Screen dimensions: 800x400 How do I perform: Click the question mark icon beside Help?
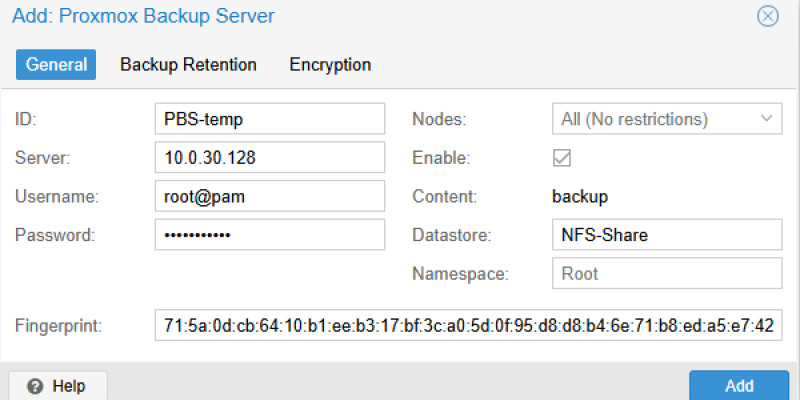point(35,386)
